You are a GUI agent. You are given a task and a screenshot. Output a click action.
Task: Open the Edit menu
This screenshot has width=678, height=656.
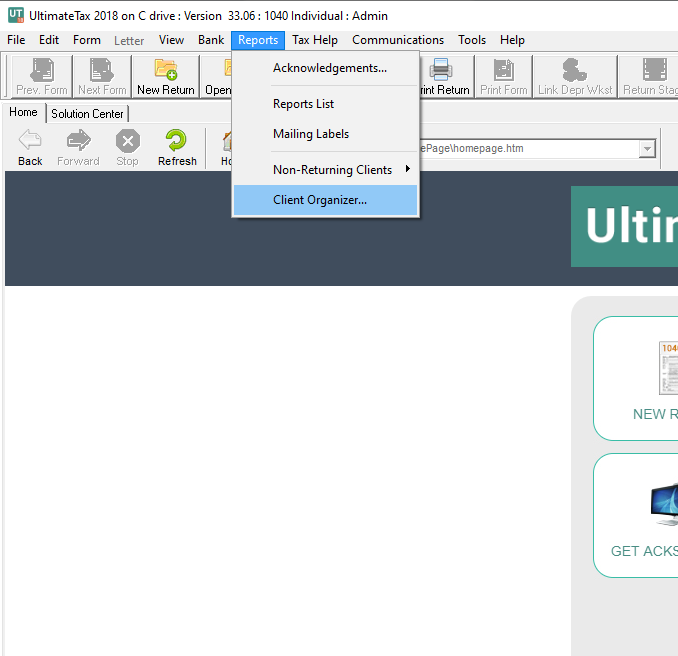(x=49, y=40)
